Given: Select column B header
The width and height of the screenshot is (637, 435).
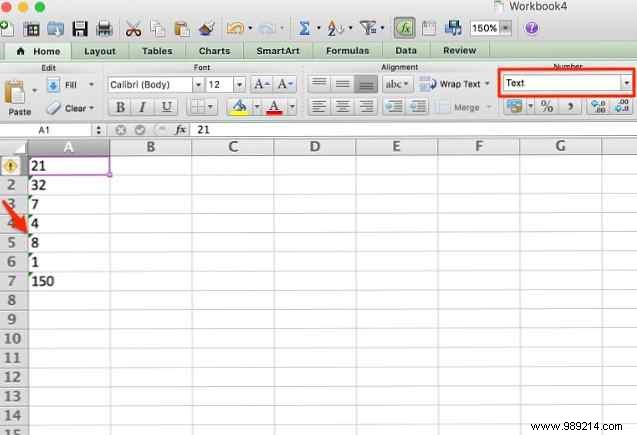Looking at the screenshot, I should [x=151, y=146].
